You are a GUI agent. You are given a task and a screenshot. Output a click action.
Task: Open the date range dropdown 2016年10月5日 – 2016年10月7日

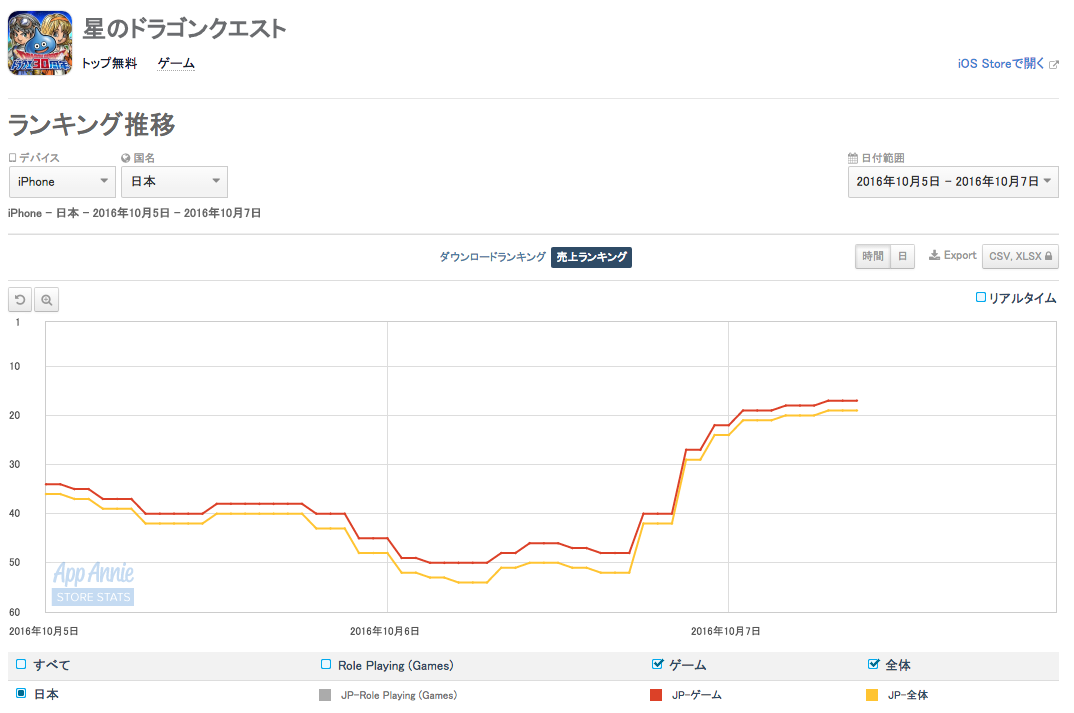point(953,182)
